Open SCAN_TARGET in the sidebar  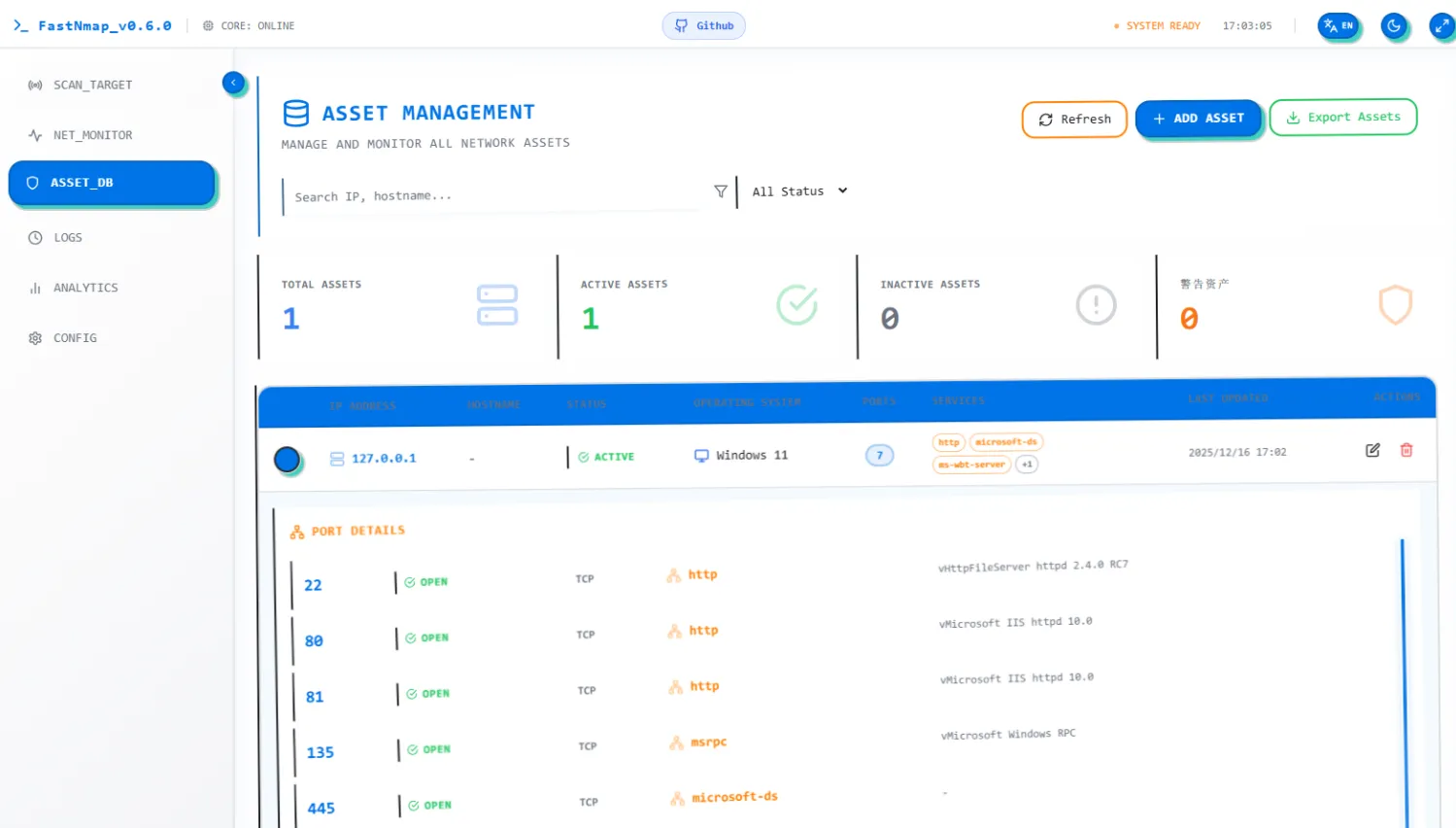click(x=92, y=86)
